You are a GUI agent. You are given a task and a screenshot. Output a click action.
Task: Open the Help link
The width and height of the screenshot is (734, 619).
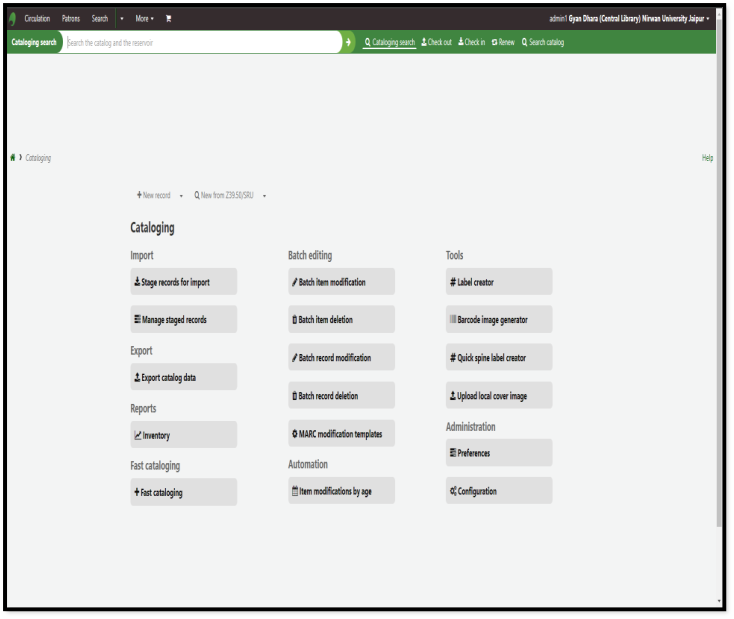click(707, 158)
